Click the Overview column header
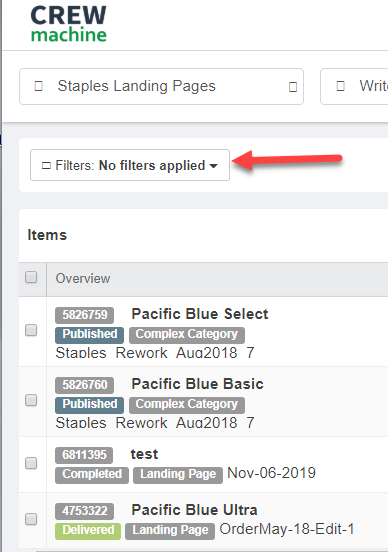The image size is (388, 552). pos(83,278)
